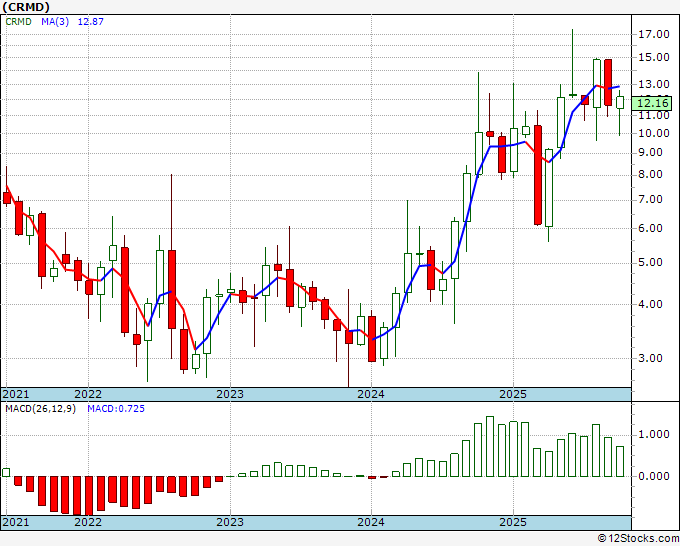Screen dimensions: 680x546
Task: Click the 6.00 price axis label
Action: coord(650,229)
